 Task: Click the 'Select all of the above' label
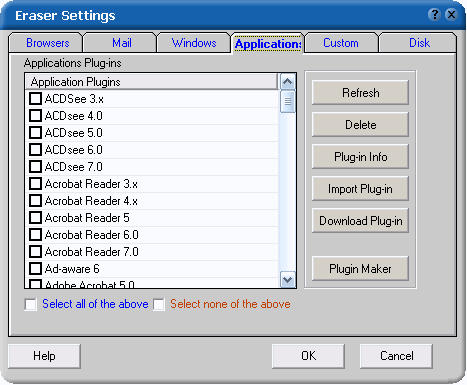pos(95,304)
